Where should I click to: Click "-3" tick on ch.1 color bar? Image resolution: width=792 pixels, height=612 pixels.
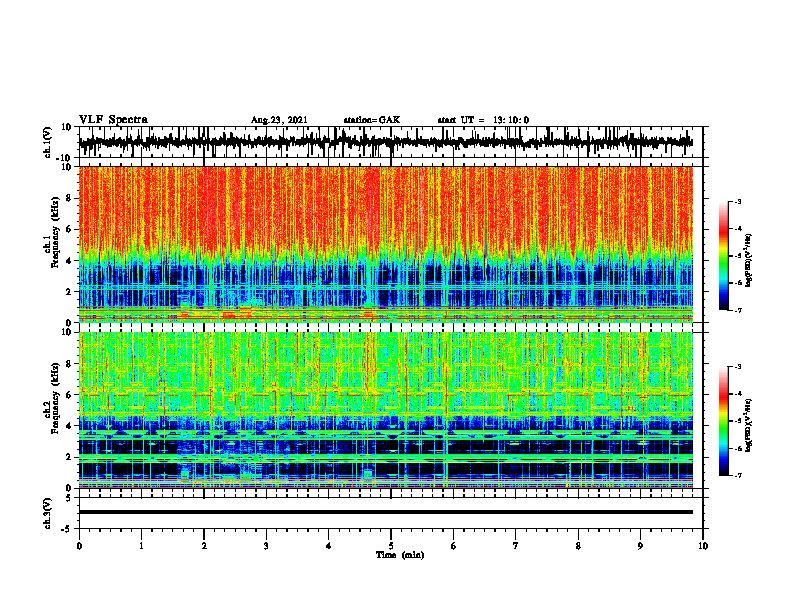(x=738, y=201)
